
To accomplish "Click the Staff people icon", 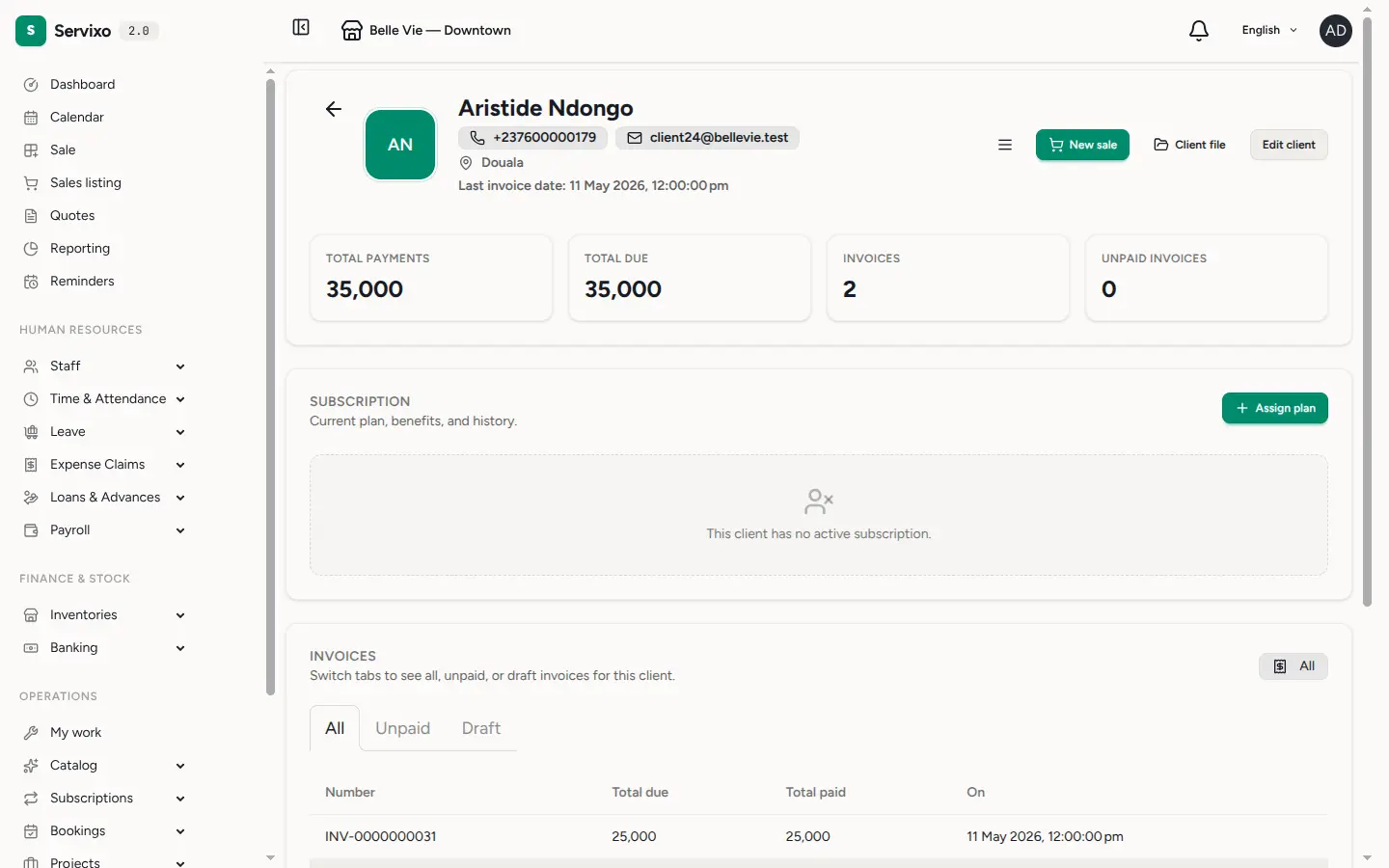I will 31,366.
